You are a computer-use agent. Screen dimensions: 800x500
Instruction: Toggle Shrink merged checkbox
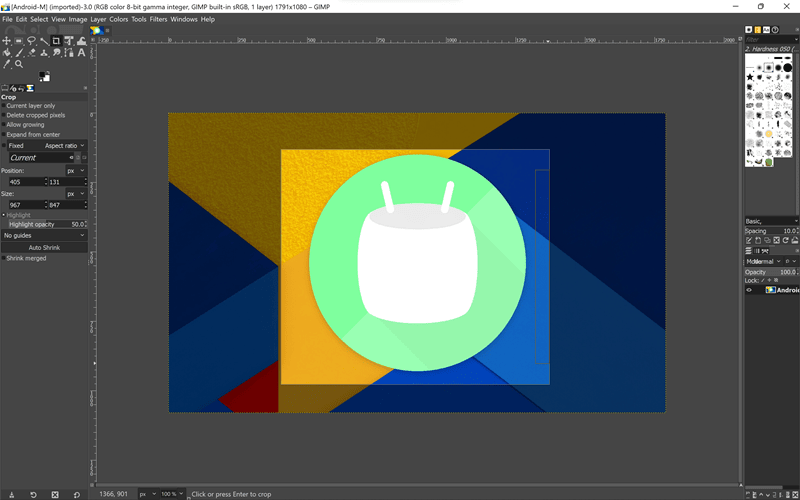(x=4, y=258)
